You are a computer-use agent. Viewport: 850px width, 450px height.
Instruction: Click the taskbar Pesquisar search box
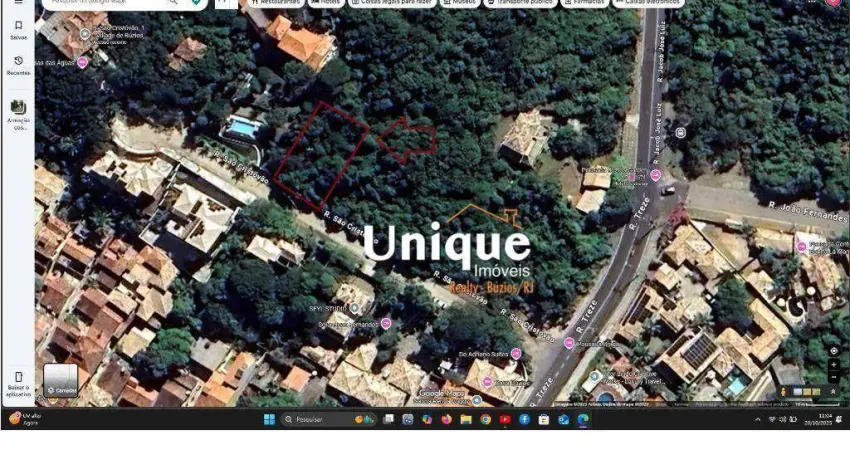coord(329,419)
